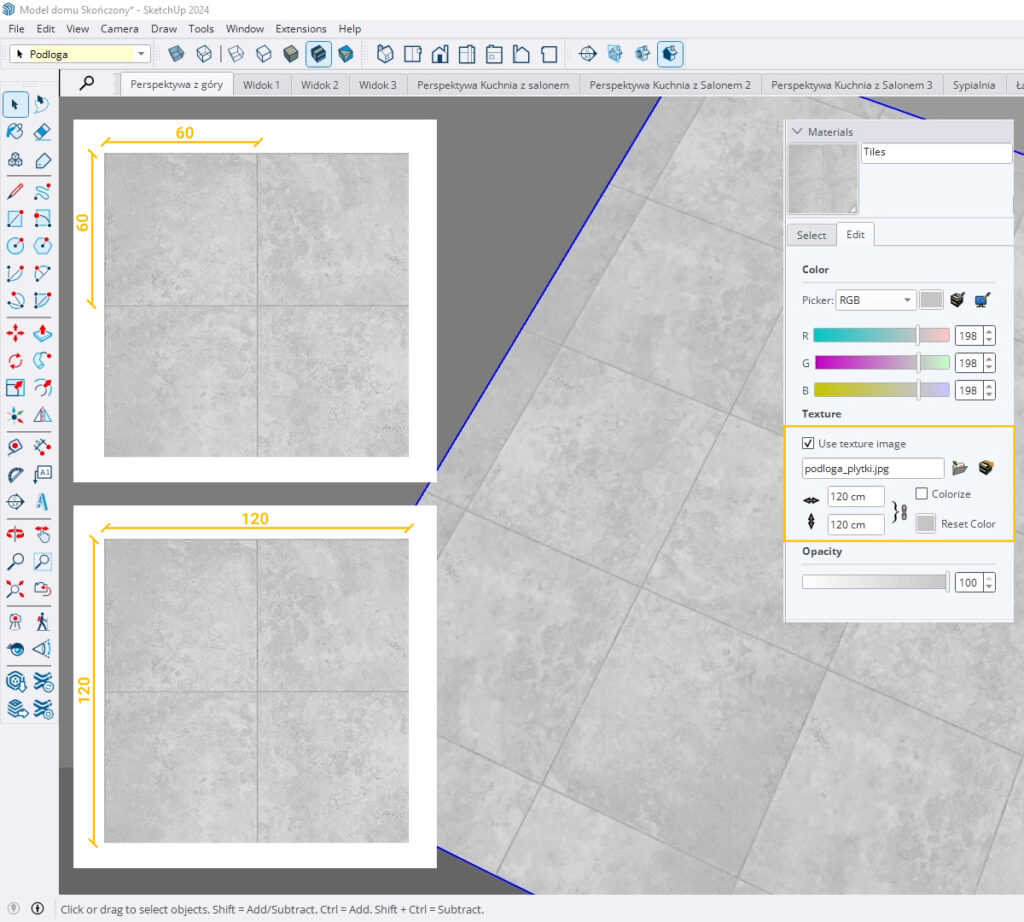Click the Opacity slider

click(x=875, y=582)
